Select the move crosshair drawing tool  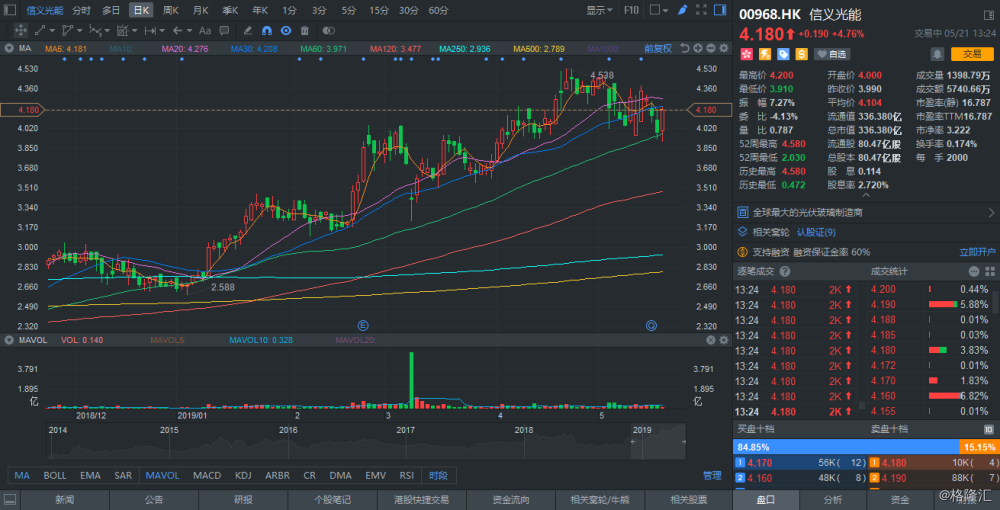click(20, 30)
